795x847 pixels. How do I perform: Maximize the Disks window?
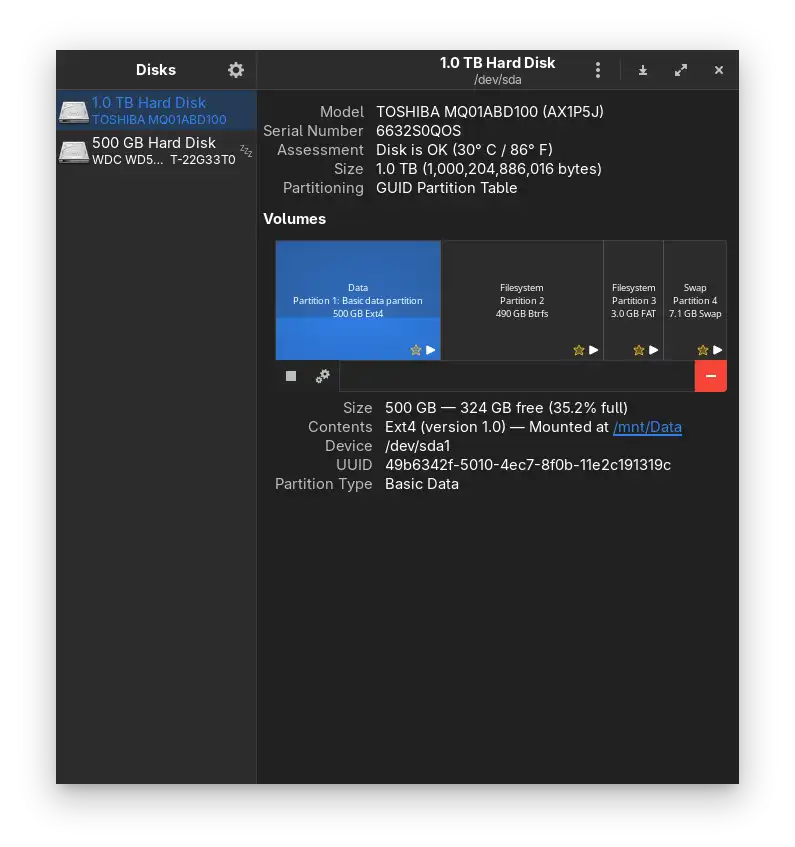681,70
